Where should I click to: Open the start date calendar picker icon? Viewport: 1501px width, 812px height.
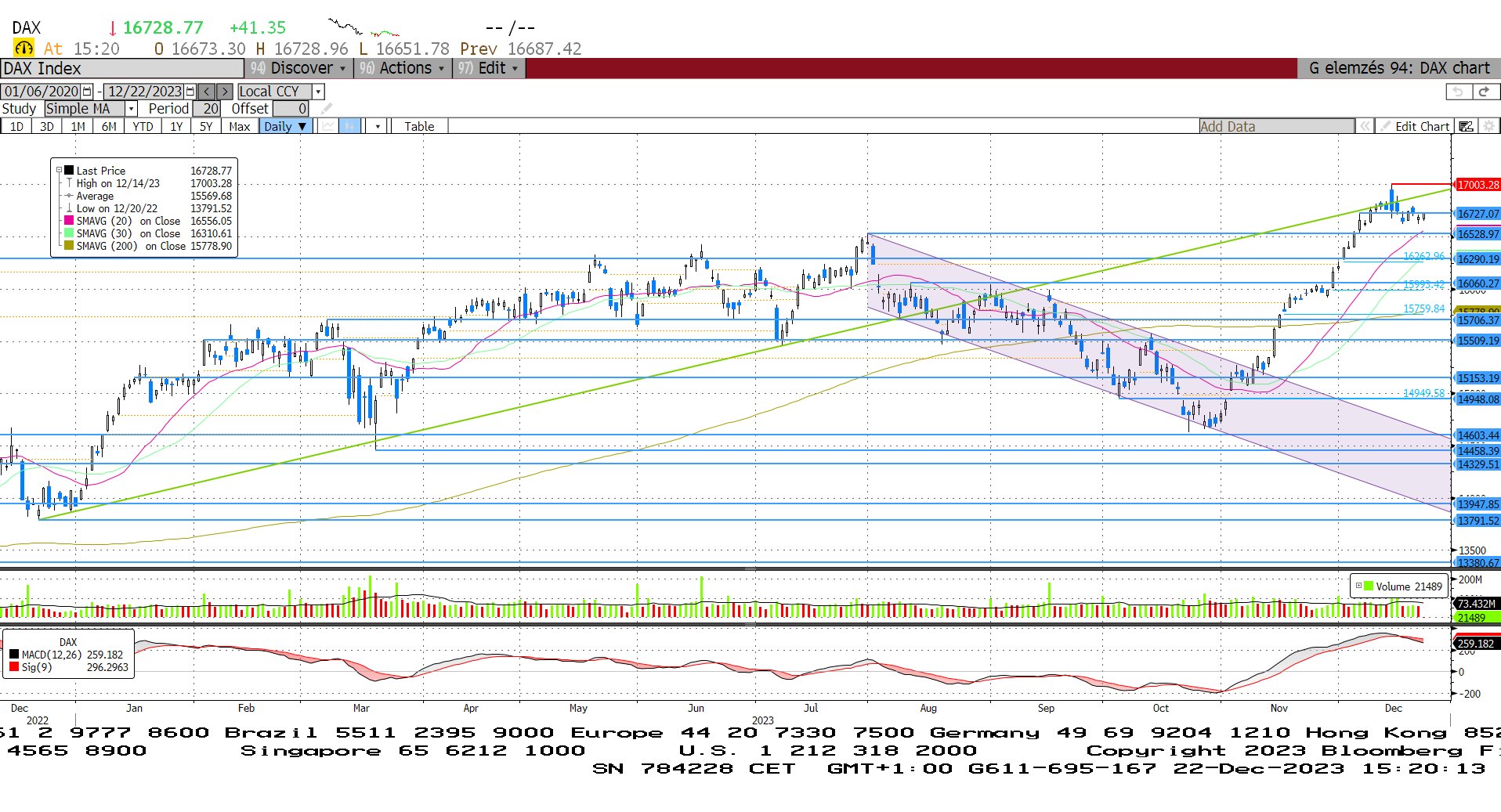coord(87,92)
